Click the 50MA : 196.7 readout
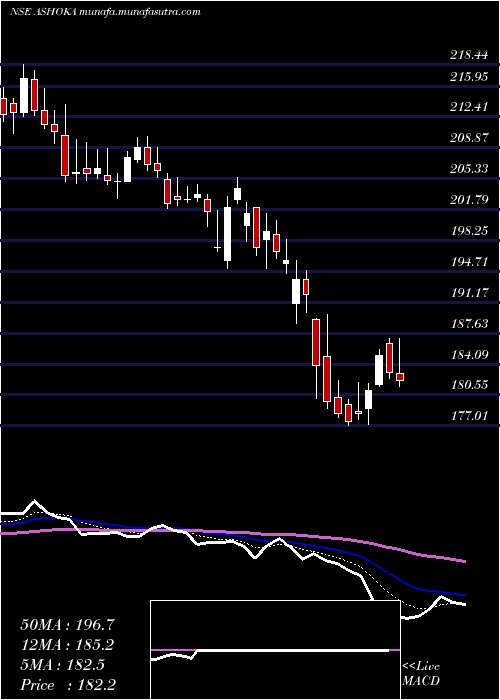This screenshot has width=500, height=700. click(x=68, y=625)
